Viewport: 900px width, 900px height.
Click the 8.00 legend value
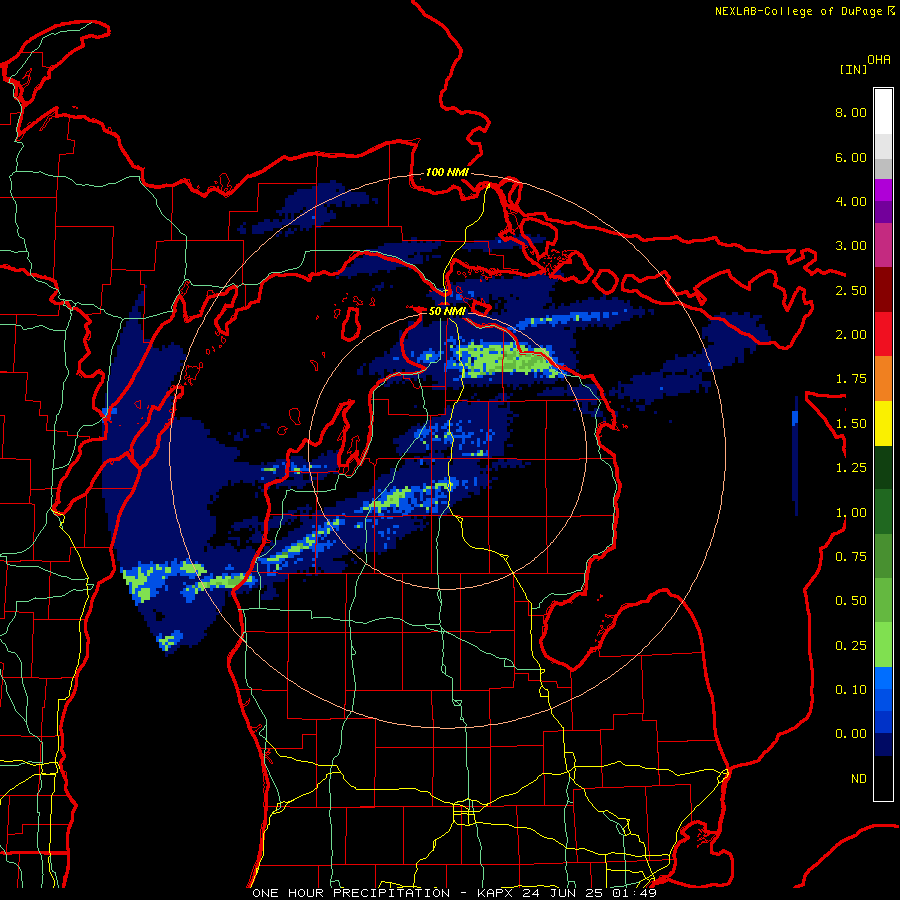(x=851, y=112)
